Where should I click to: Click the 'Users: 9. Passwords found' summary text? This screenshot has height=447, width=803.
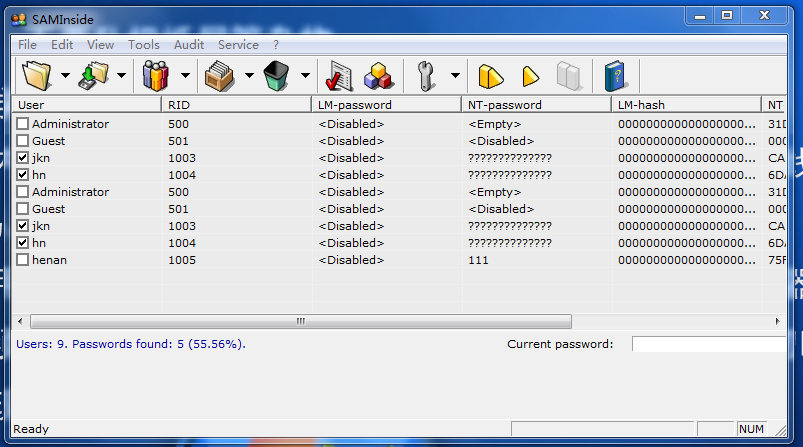pyautogui.click(x=131, y=344)
